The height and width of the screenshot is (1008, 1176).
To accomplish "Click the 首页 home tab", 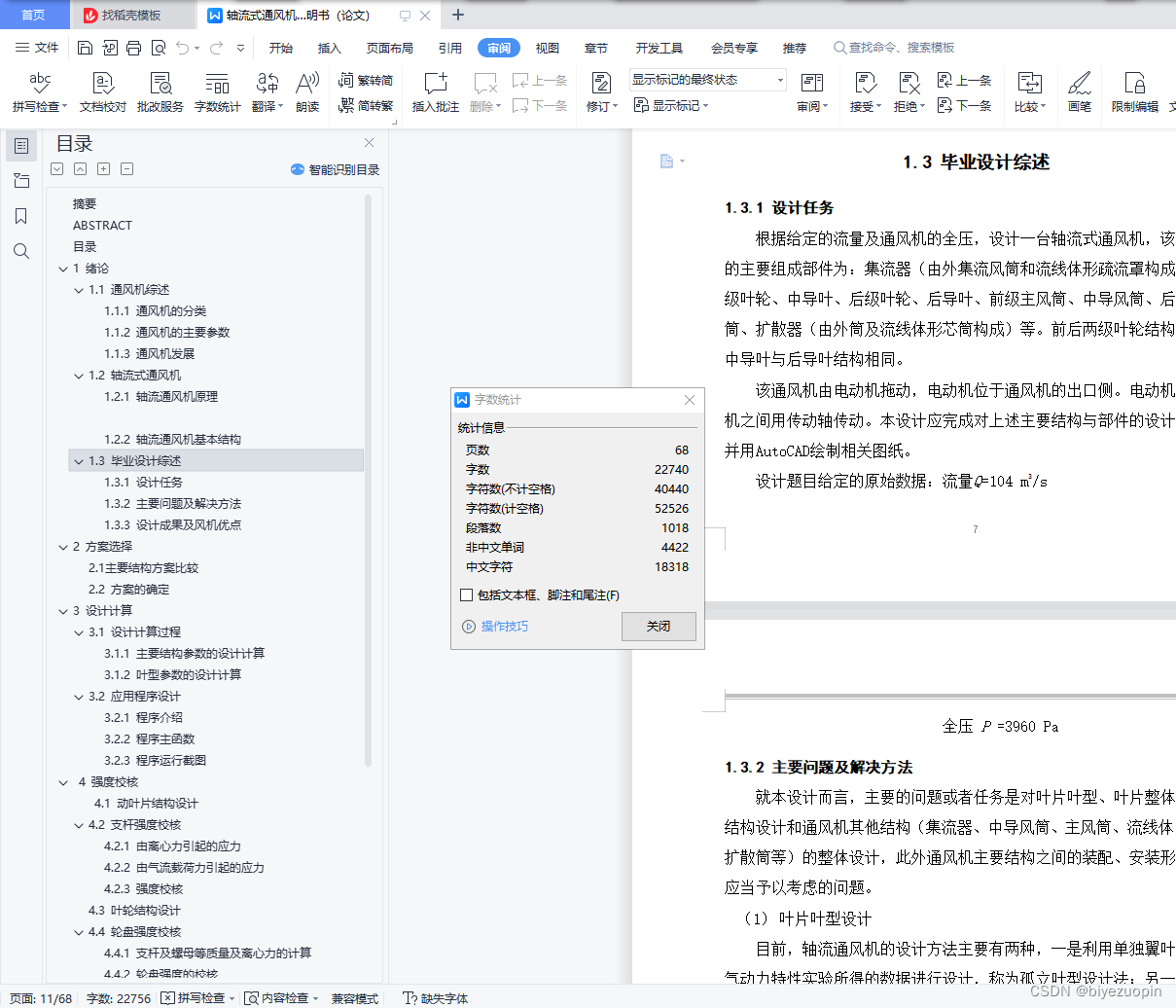I will click(34, 15).
